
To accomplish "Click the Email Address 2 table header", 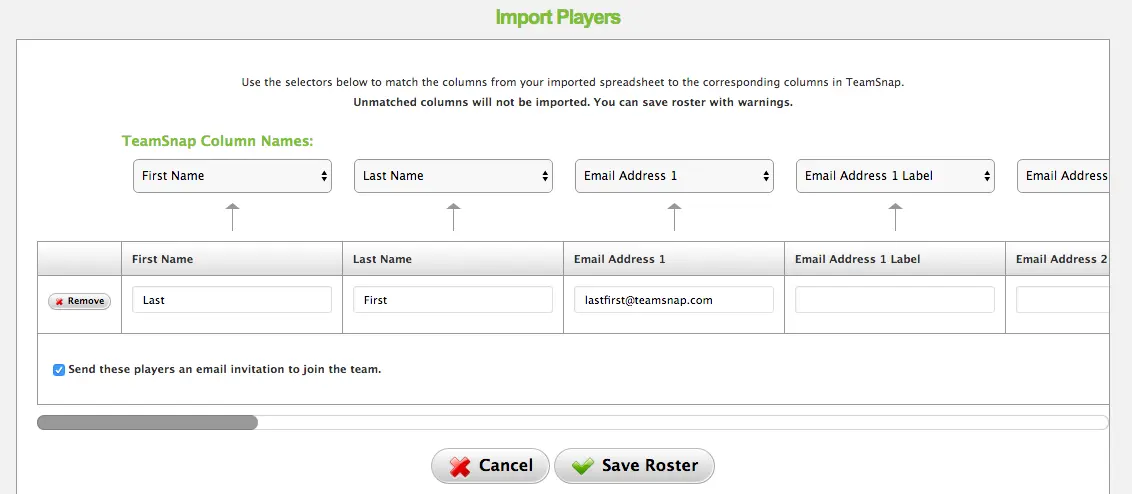I will pyautogui.click(x=1058, y=259).
